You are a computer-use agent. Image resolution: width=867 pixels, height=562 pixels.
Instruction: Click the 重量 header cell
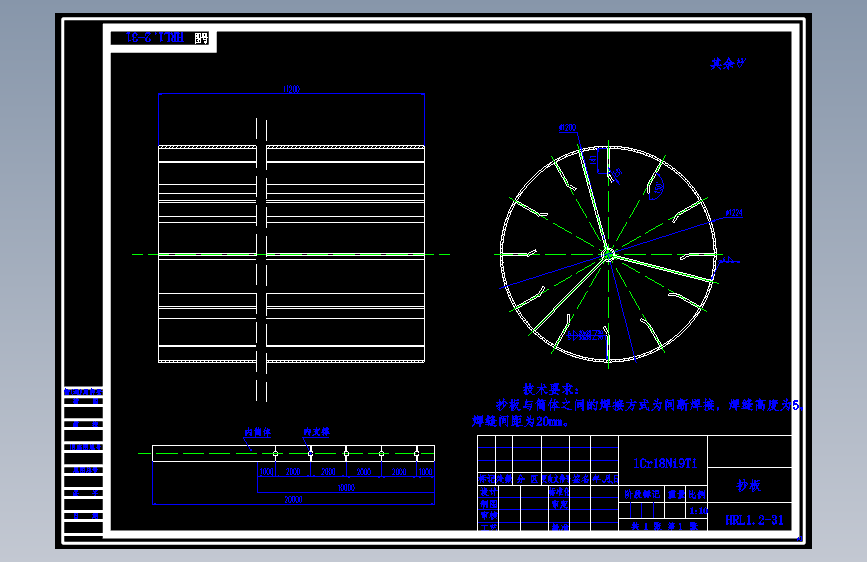click(x=676, y=494)
